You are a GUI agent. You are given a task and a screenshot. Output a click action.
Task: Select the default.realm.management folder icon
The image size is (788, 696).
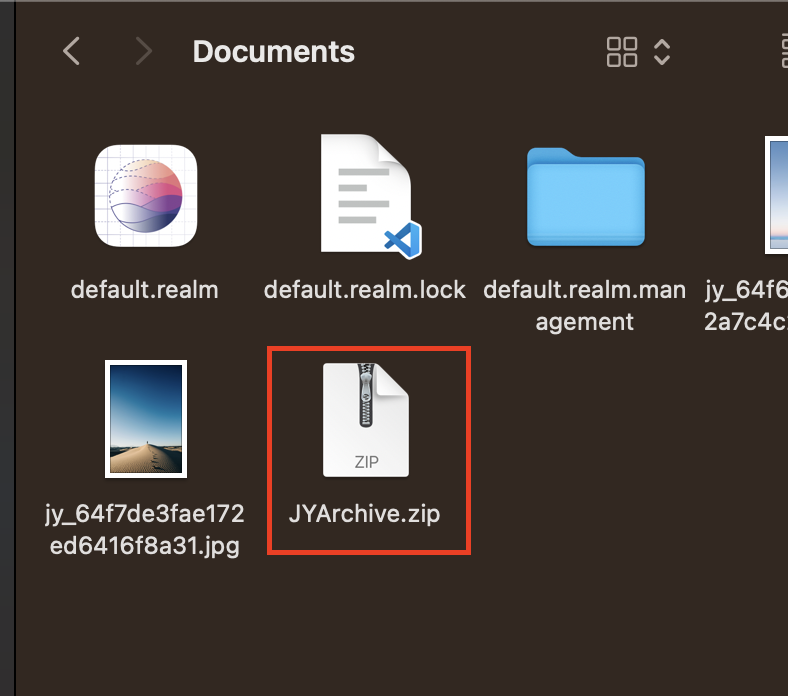coord(585,197)
